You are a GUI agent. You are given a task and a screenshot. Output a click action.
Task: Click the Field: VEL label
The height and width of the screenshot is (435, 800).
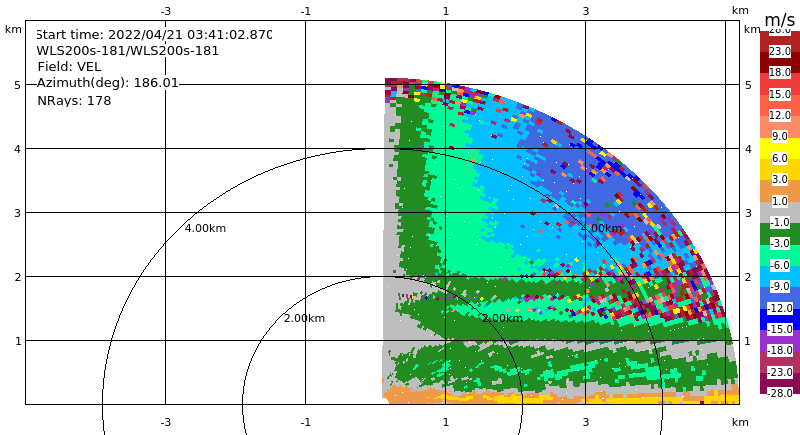(x=69, y=67)
